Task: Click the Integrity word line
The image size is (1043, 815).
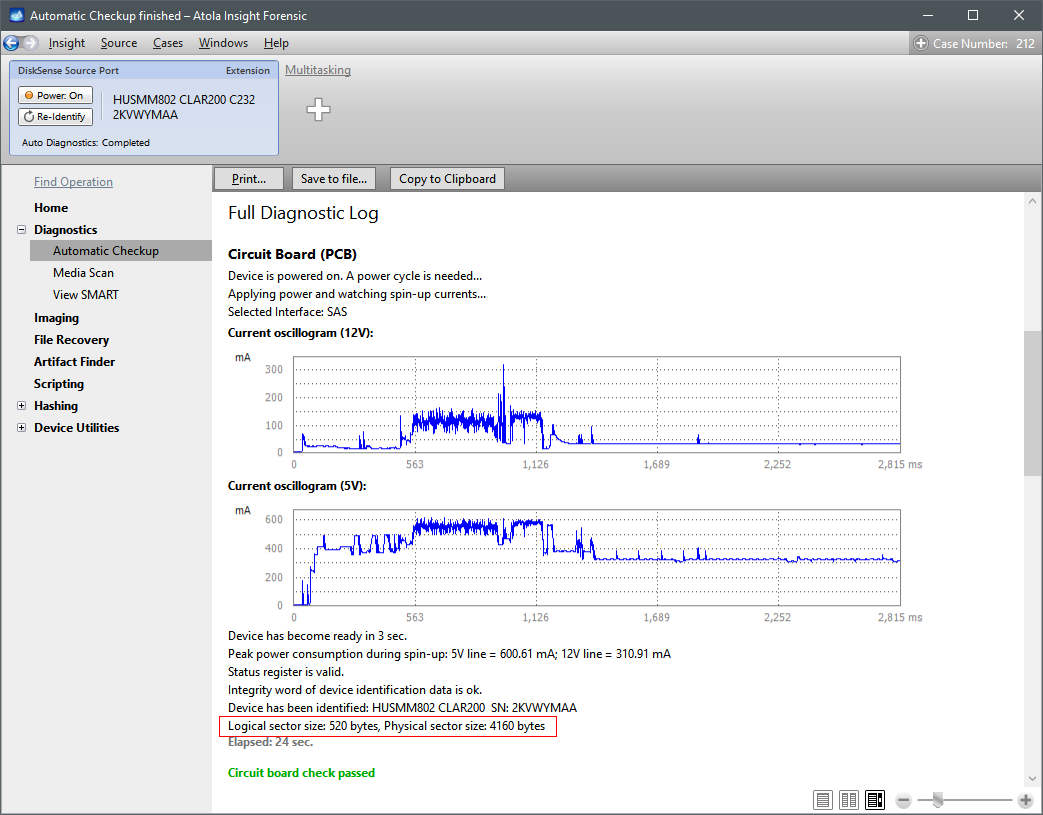Action: pyautogui.click(x=355, y=690)
